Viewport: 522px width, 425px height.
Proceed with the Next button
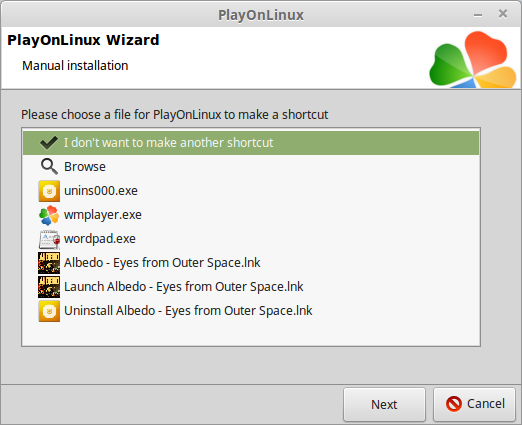[x=384, y=404]
